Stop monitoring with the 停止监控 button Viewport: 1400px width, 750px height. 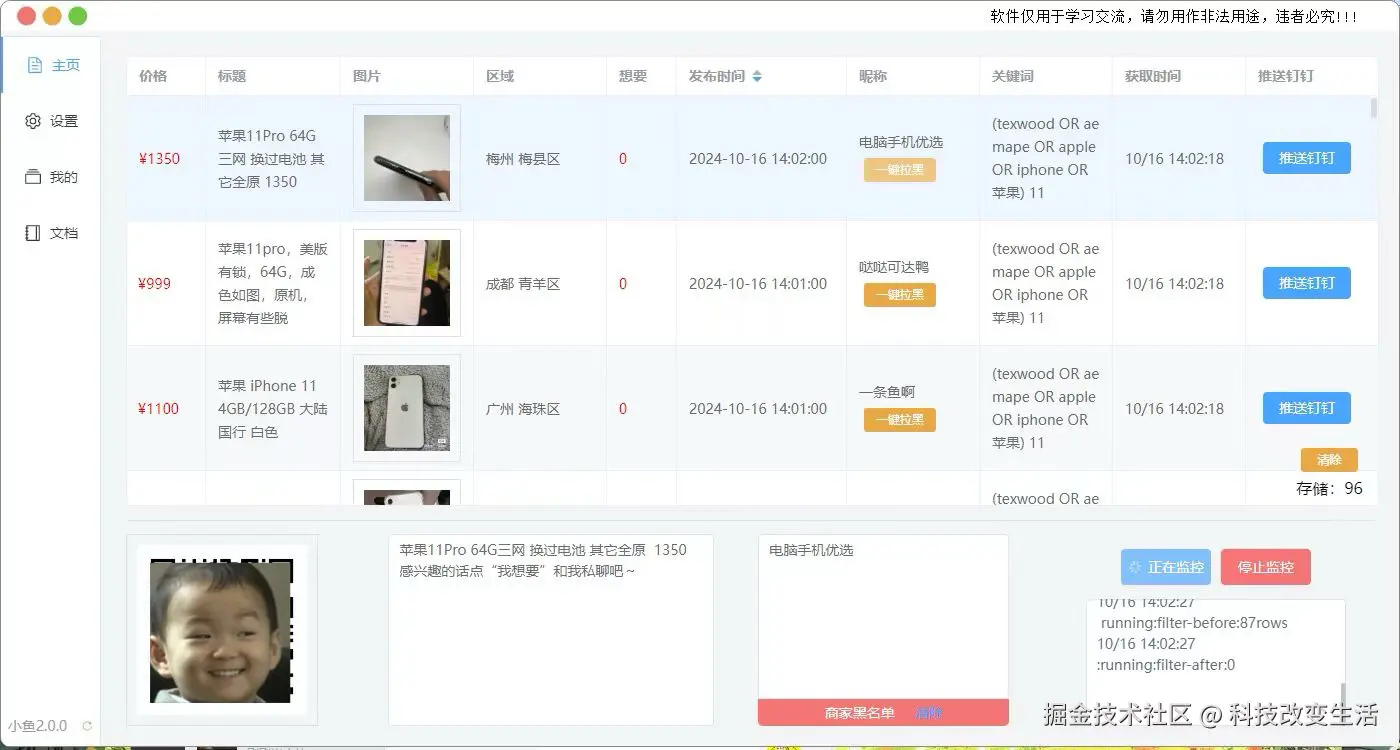1265,566
